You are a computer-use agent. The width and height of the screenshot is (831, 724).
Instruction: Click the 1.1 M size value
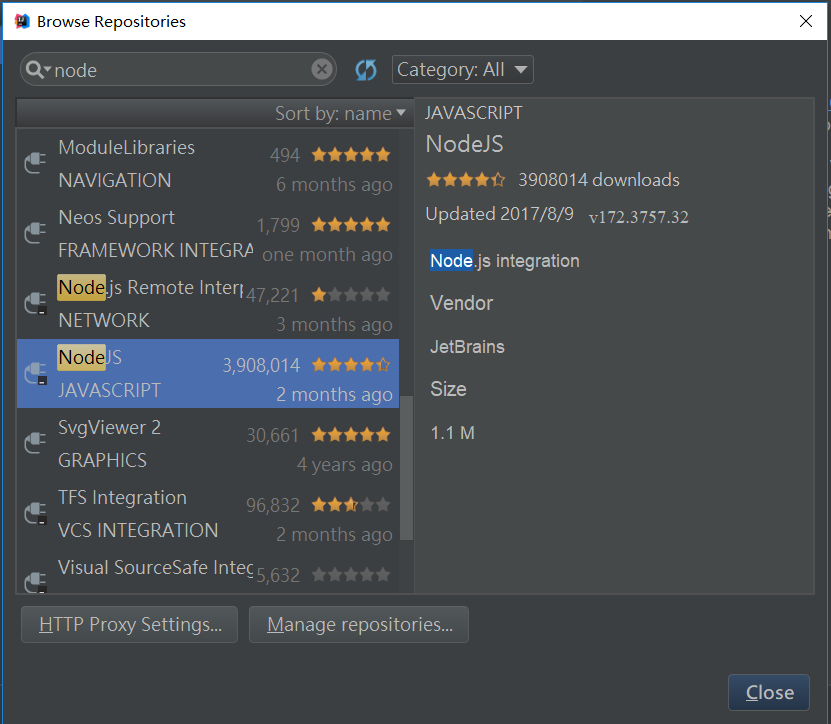click(453, 433)
